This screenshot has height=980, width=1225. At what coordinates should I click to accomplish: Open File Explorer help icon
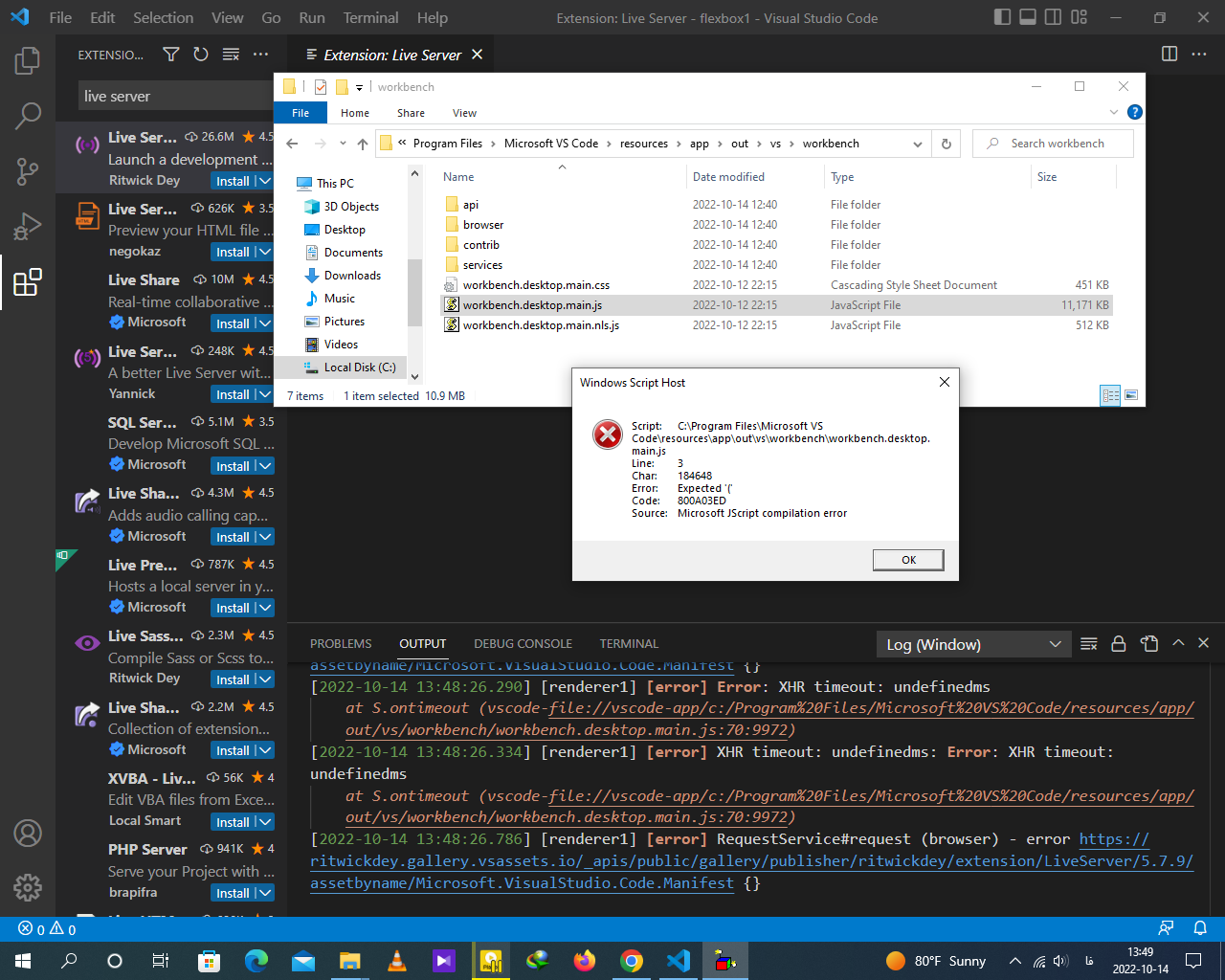tap(1135, 112)
